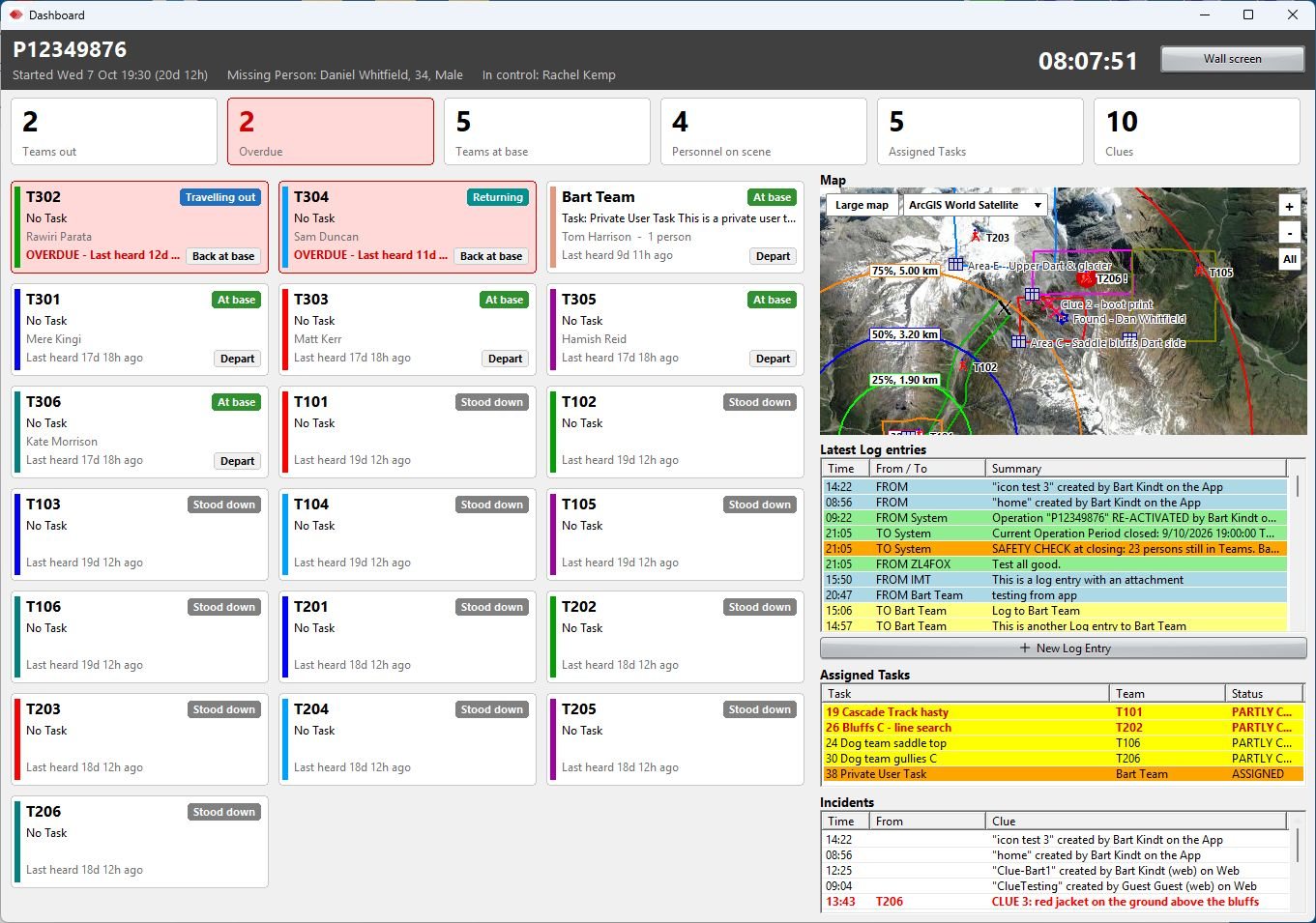Select task '26 Bluffs C - line search'
Image resolution: width=1316 pixels, height=923 pixels.
pos(1063,728)
